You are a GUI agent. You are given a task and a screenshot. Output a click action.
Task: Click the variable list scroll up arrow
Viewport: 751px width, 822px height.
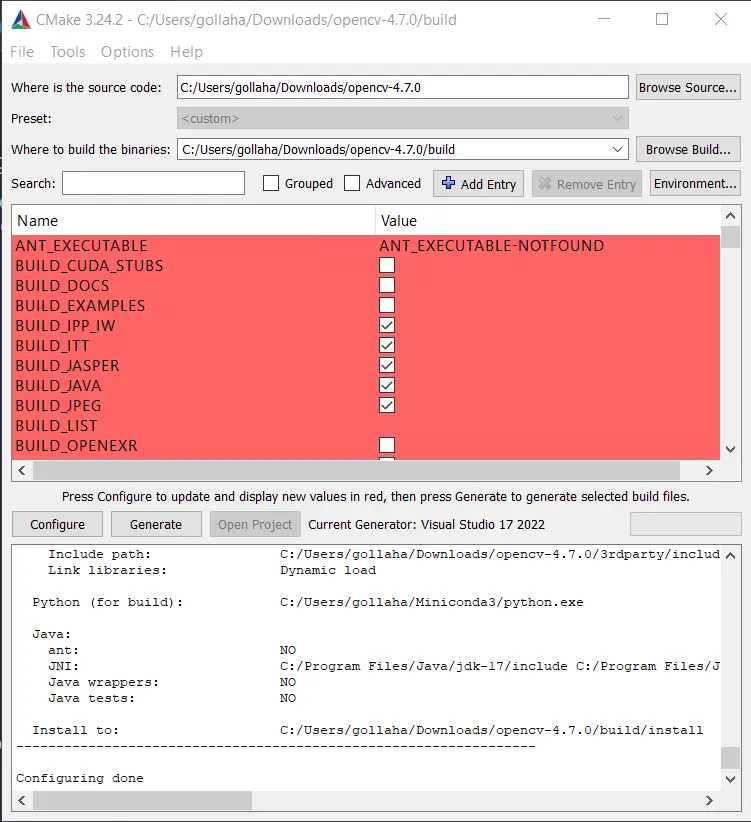(x=731, y=215)
